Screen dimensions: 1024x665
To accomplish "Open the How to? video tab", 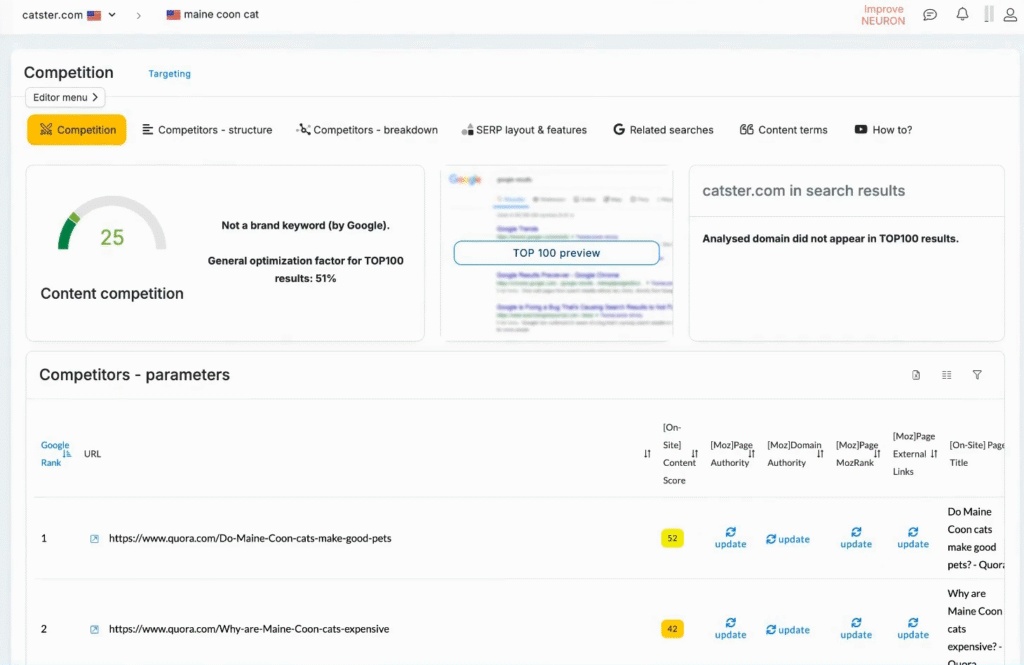I will point(883,130).
